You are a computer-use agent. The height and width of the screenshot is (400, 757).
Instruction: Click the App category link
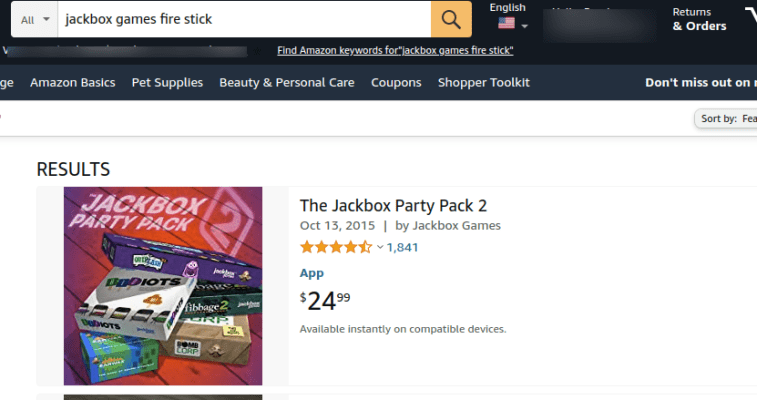[311, 273]
